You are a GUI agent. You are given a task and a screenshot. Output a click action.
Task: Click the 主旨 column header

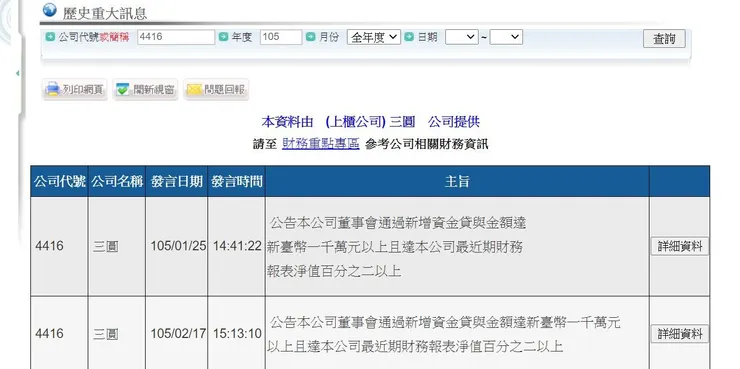coord(457,181)
